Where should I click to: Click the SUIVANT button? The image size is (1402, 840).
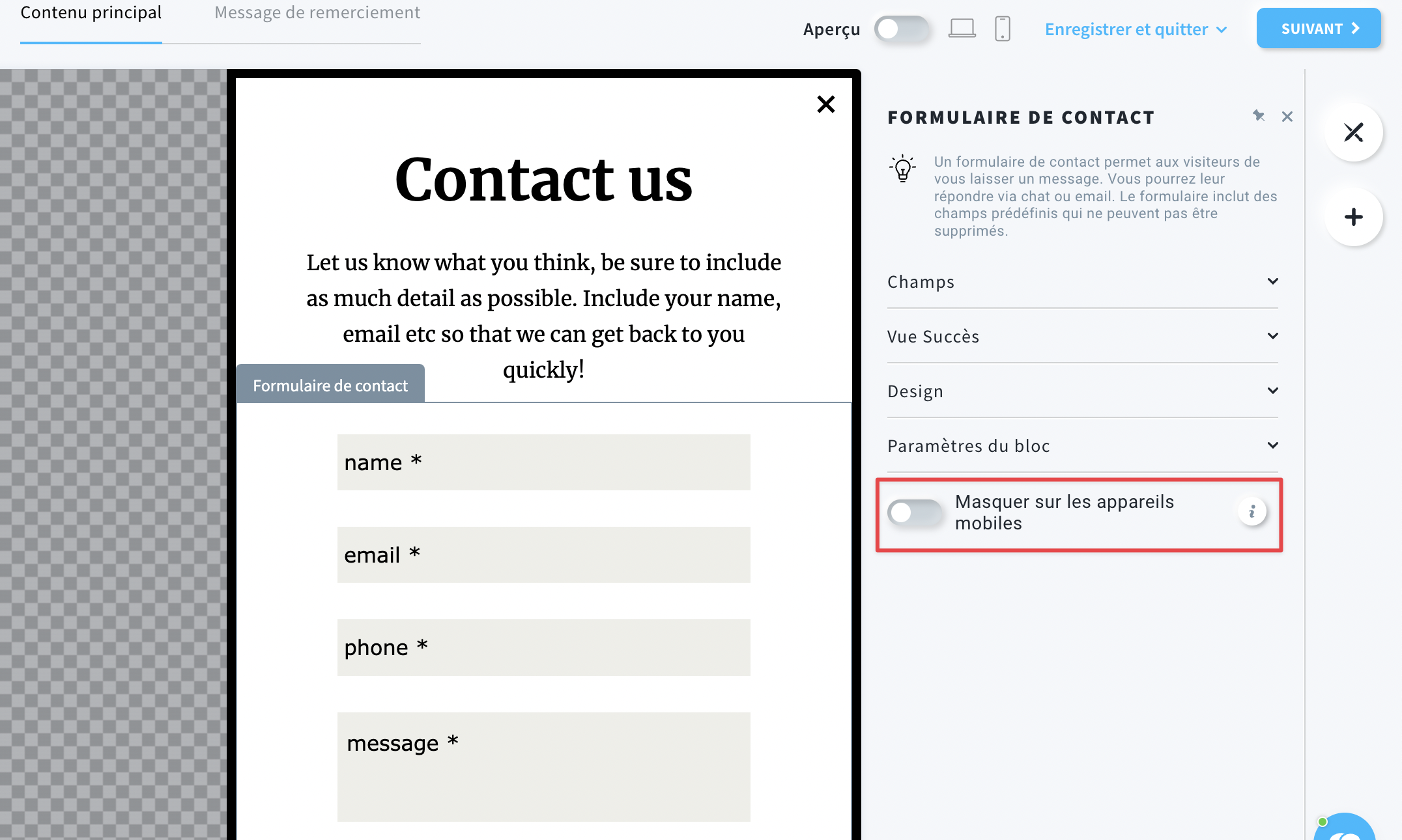pyautogui.click(x=1319, y=27)
